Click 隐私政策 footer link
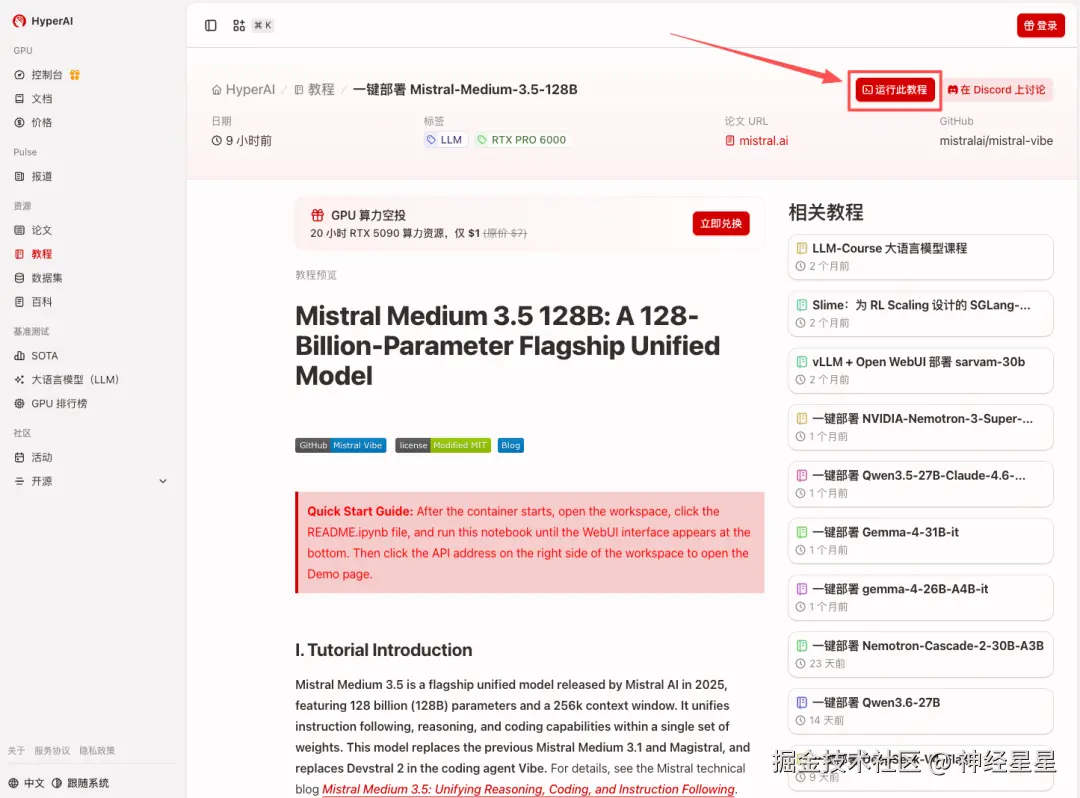The height and width of the screenshot is (798, 1080). (x=97, y=750)
